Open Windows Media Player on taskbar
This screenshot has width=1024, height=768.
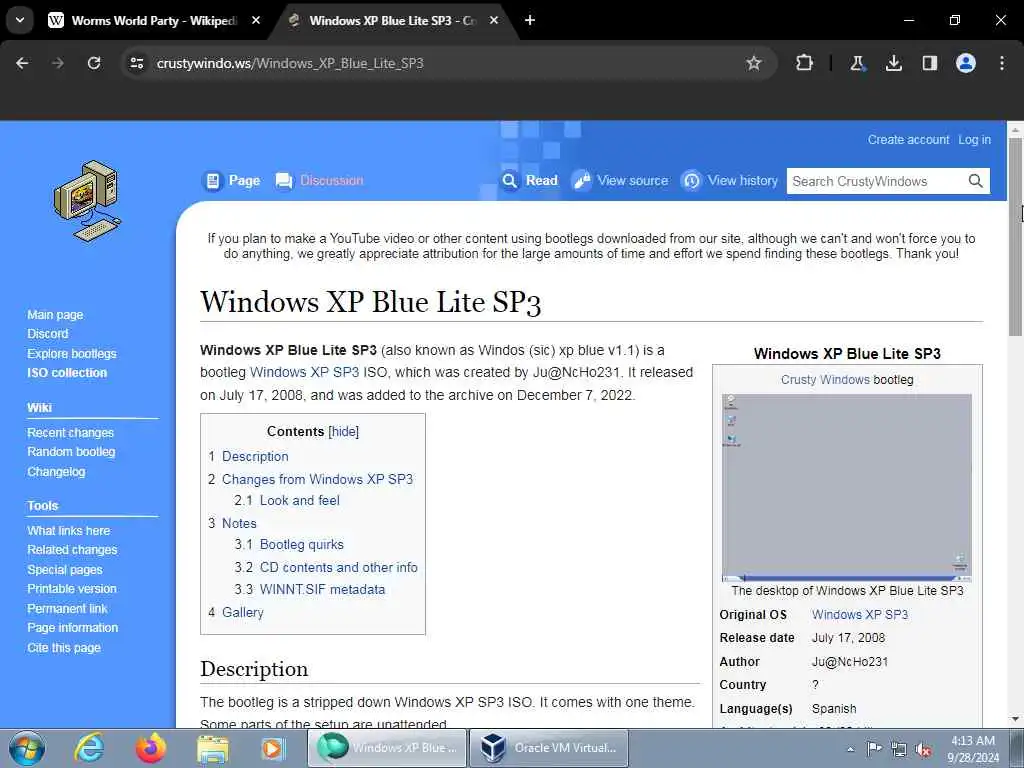[x=274, y=748]
